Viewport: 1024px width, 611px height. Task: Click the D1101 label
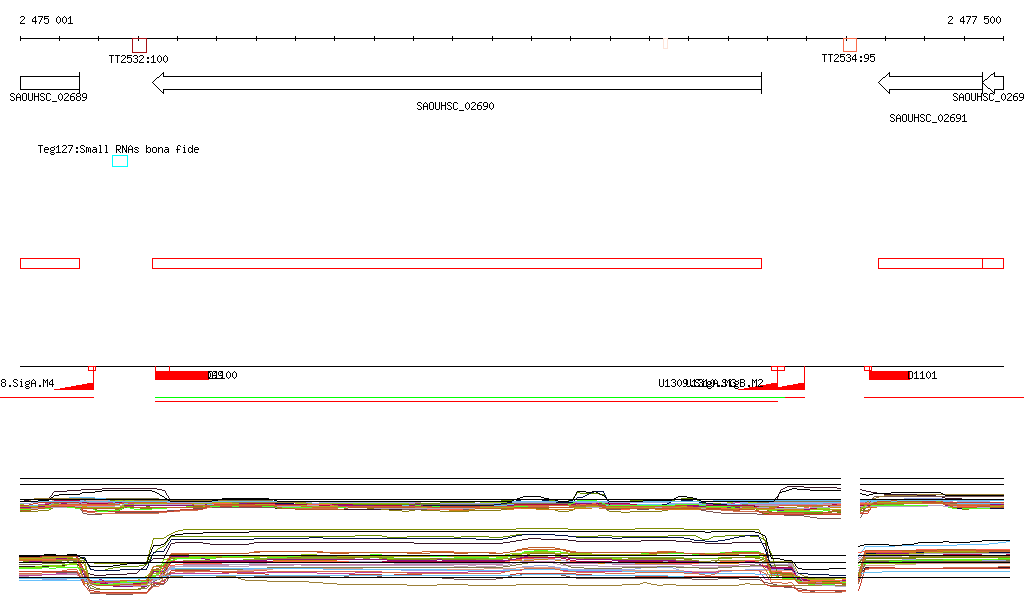click(x=923, y=375)
